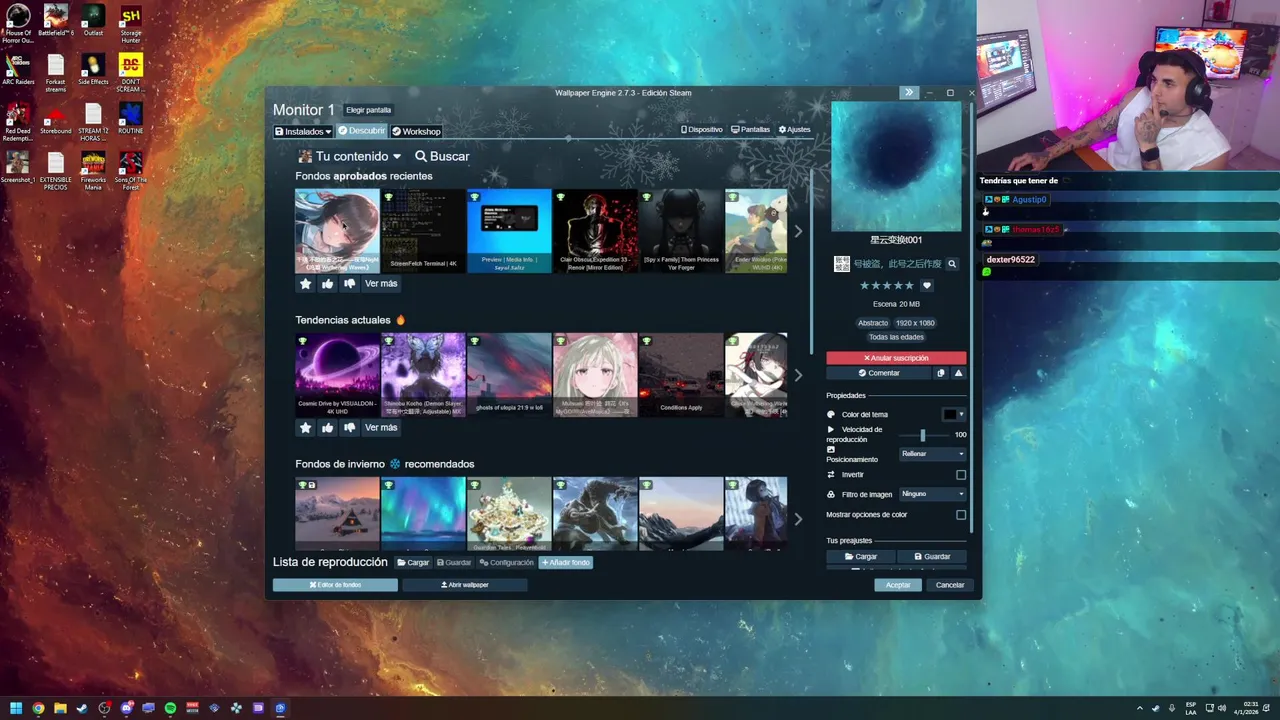This screenshot has height=720, width=1280.
Task: Favorite the recently approved wallpapers row
Action: coord(306,284)
